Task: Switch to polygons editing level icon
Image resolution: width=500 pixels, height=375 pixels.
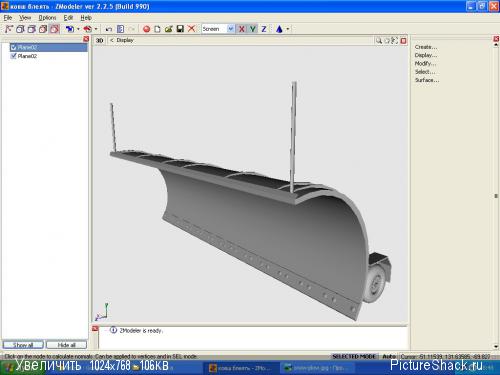Action: coord(32,29)
